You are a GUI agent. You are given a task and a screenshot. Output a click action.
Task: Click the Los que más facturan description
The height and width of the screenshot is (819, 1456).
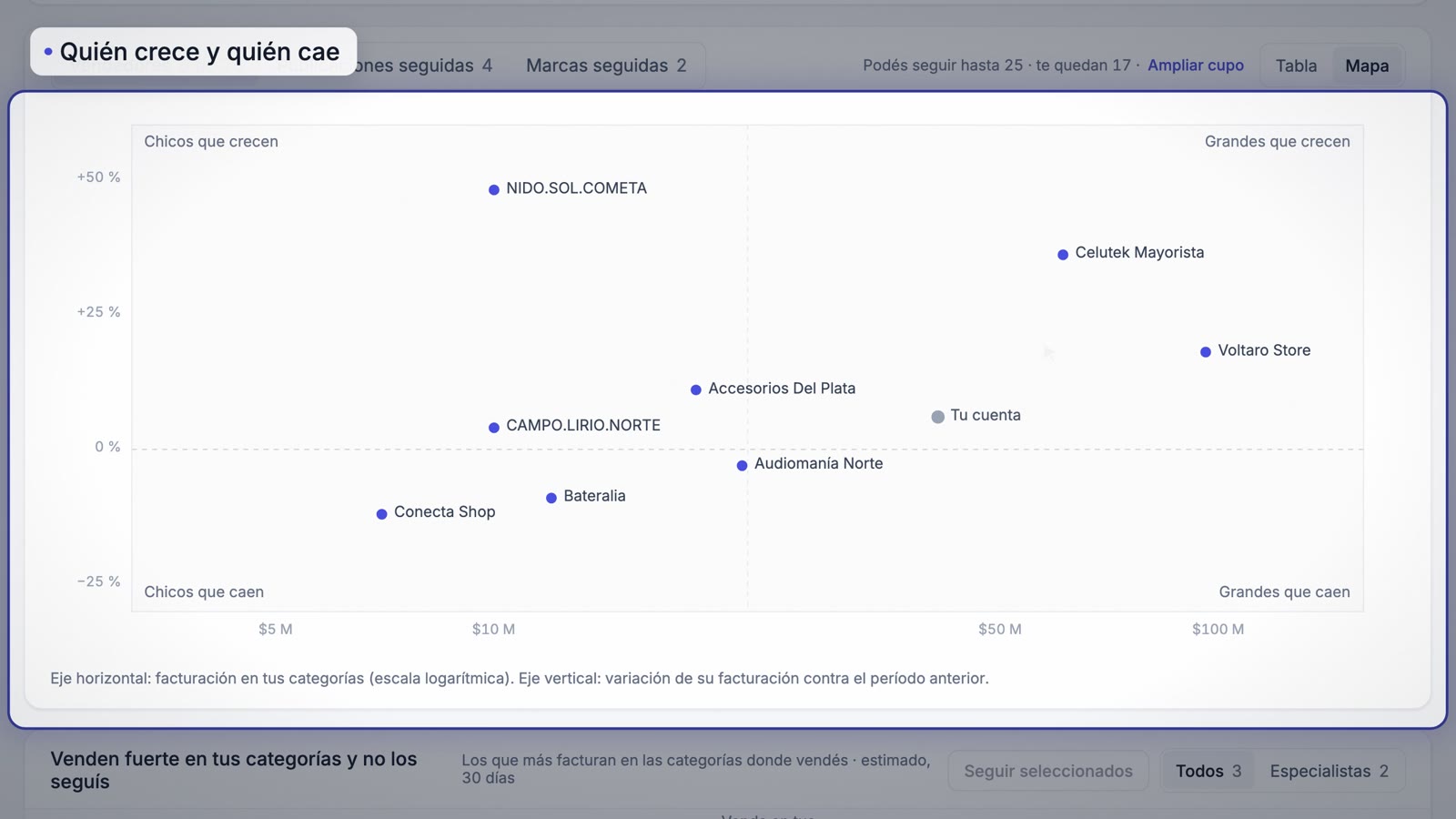pyautogui.click(x=696, y=769)
